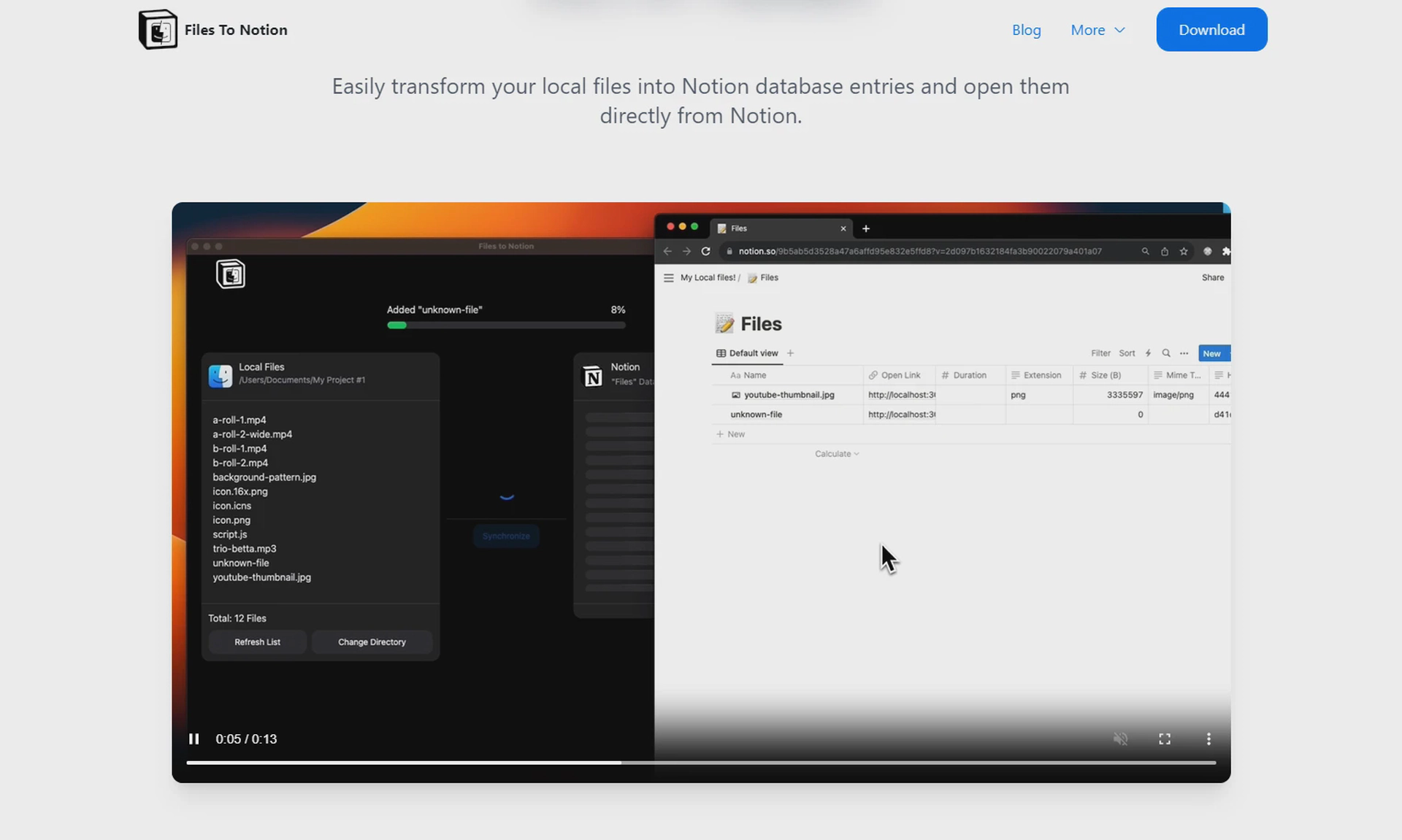
Task: Click the Files breadcrumb in Notion
Action: coord(763,277)
